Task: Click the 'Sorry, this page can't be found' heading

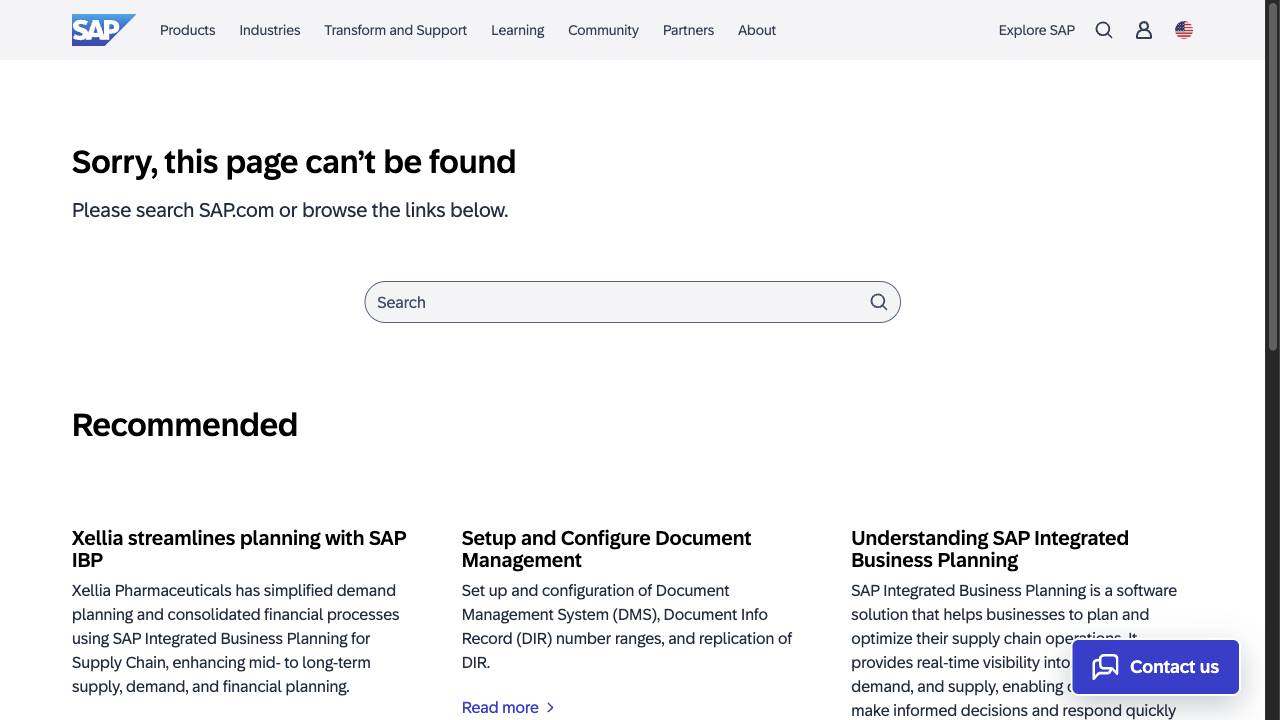Action: tap(294, 162)
